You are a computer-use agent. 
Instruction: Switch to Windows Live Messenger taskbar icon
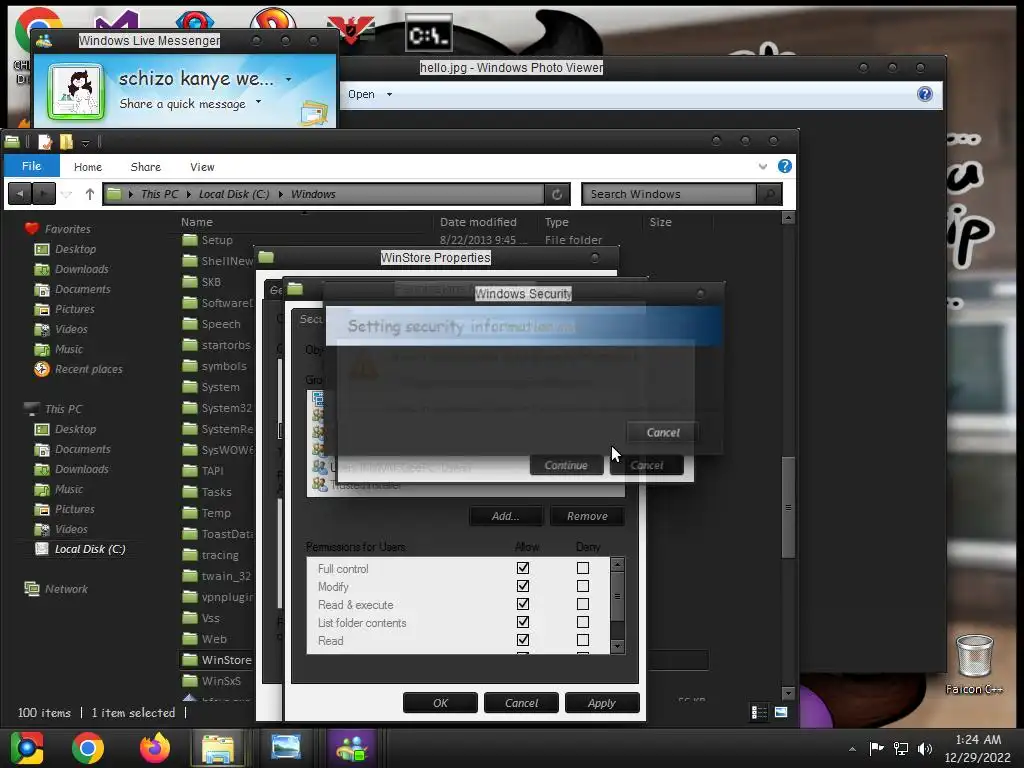tap(351, 748)
